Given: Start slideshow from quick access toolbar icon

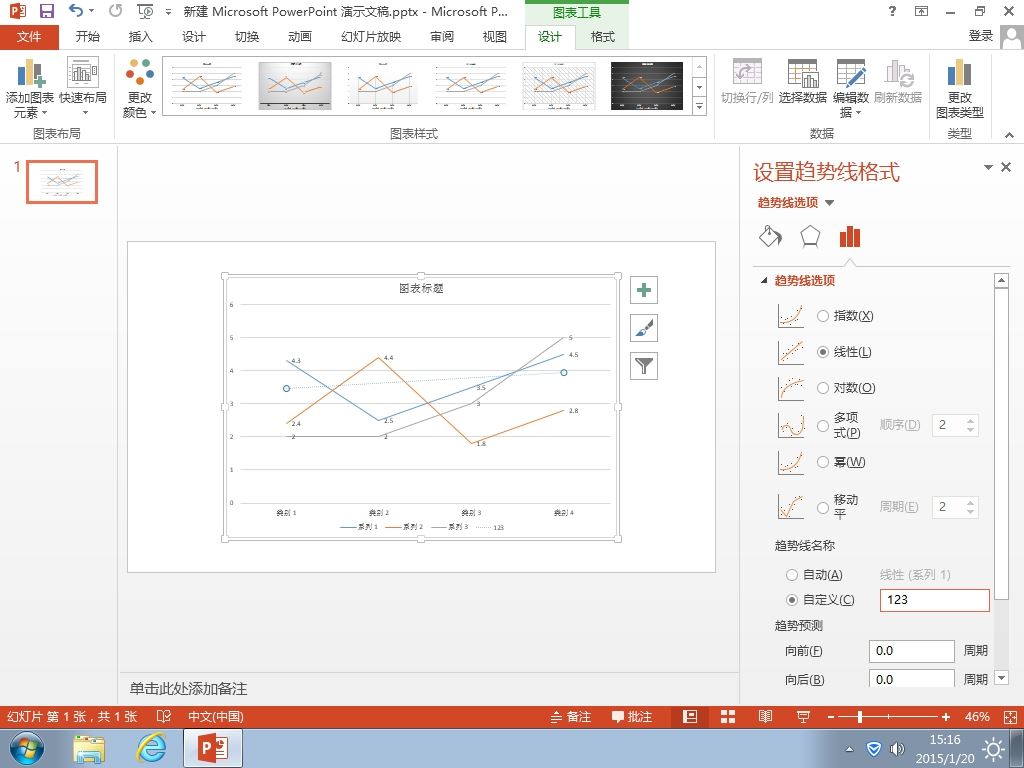Looking at the screenshot, I should pyautogui.click(x=145, y=11).
